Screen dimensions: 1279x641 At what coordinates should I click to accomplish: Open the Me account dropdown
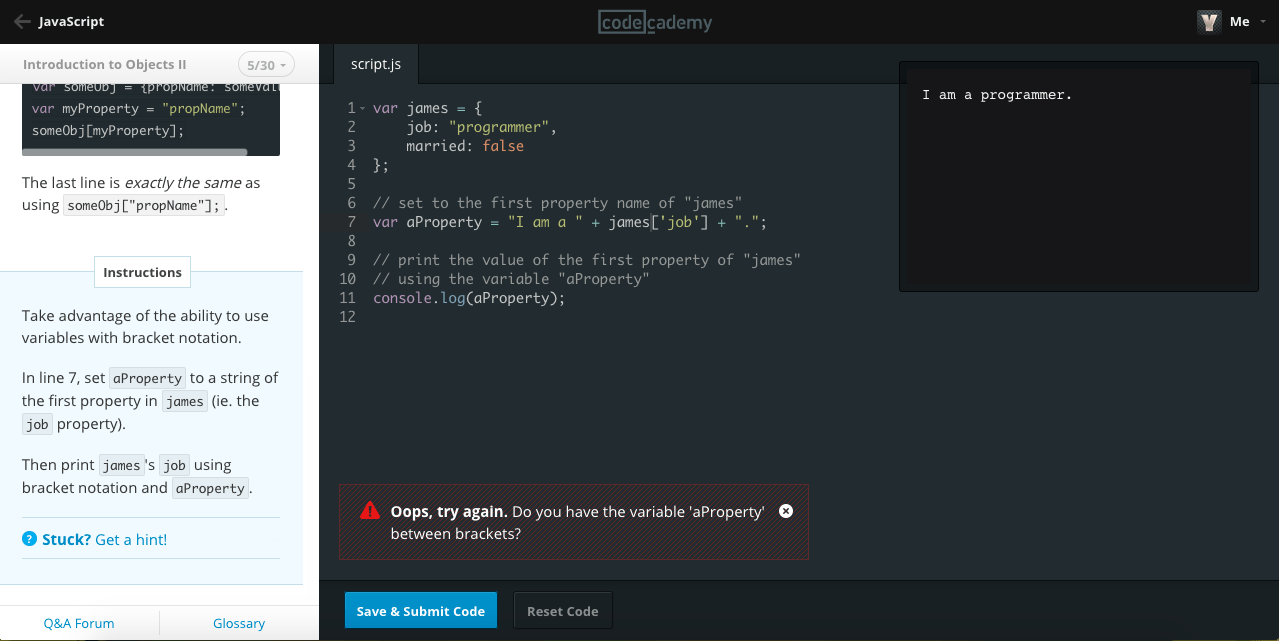[x=1242, y=21]
